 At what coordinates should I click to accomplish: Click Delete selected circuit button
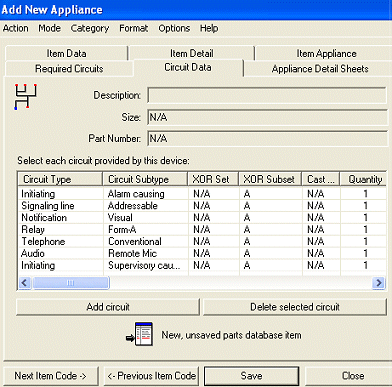[x=295, y=307]
